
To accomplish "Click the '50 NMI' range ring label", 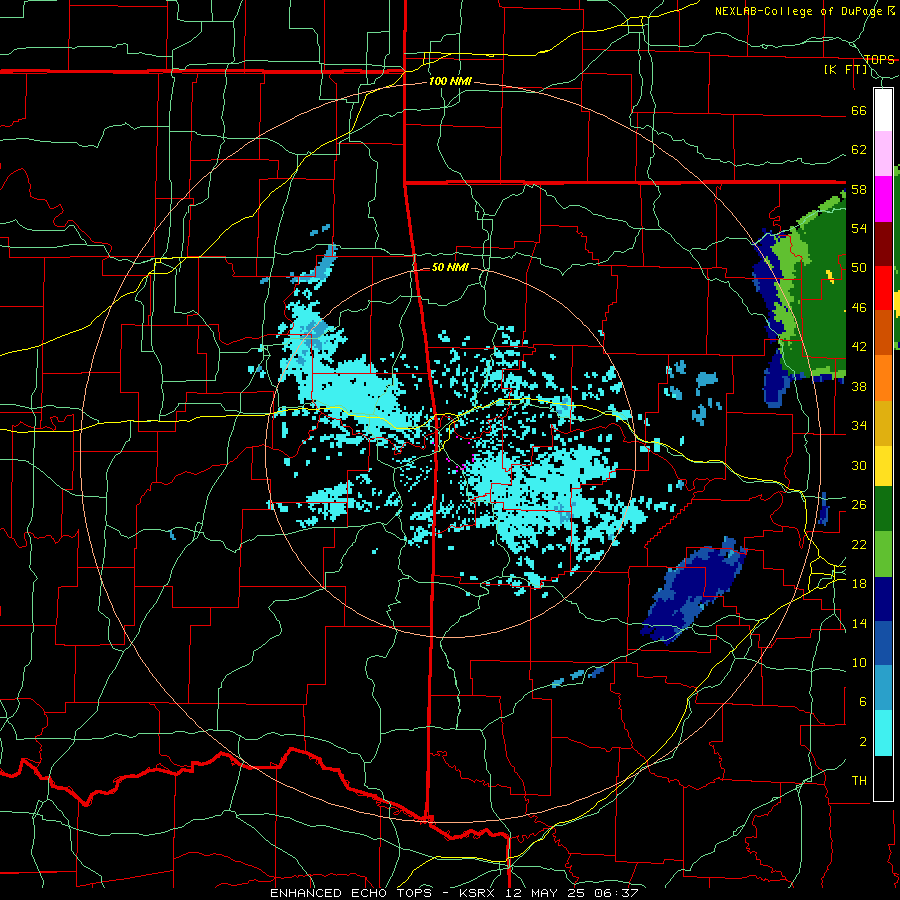I will tap(450, 267).
